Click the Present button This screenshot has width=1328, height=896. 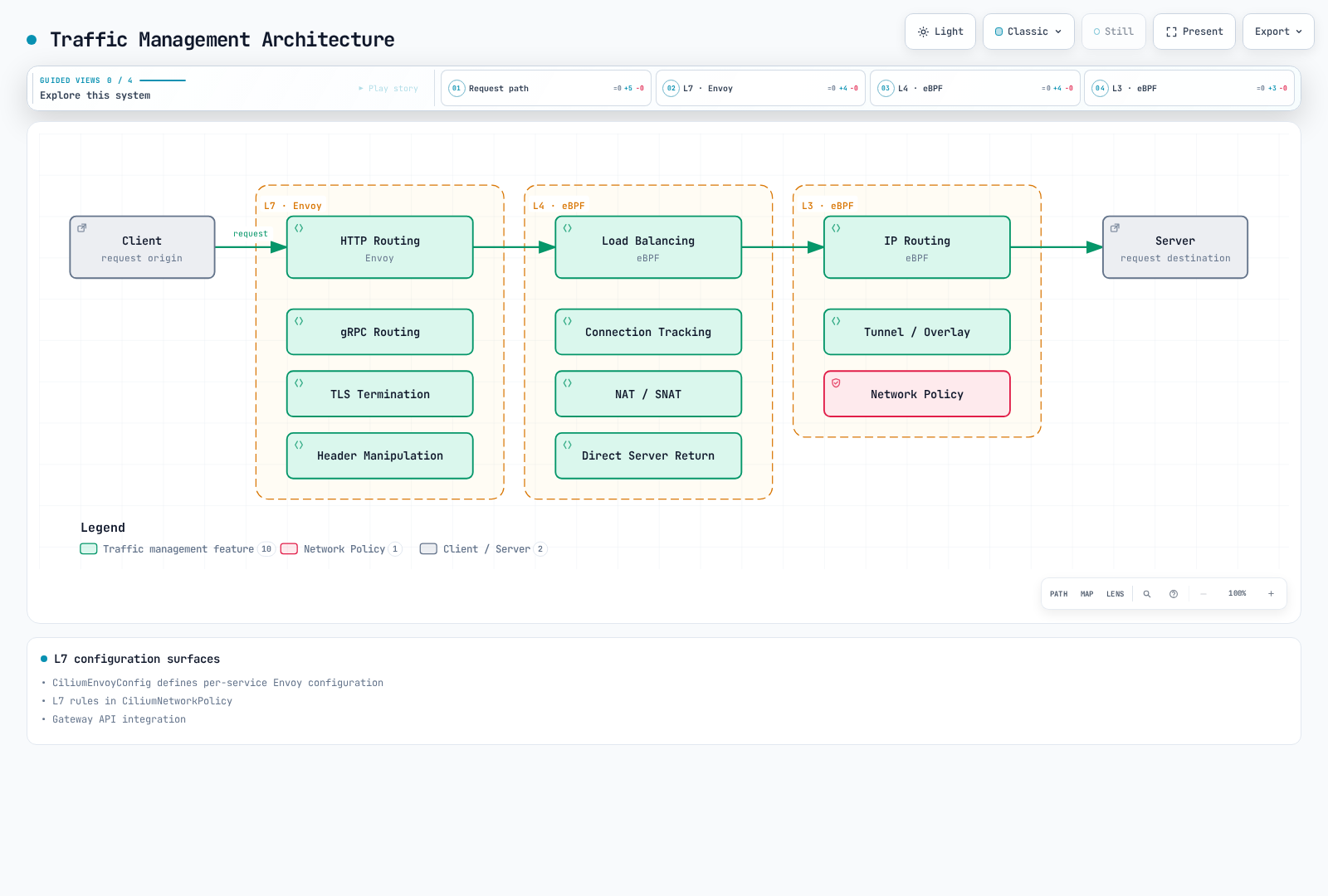point(1194,32)
